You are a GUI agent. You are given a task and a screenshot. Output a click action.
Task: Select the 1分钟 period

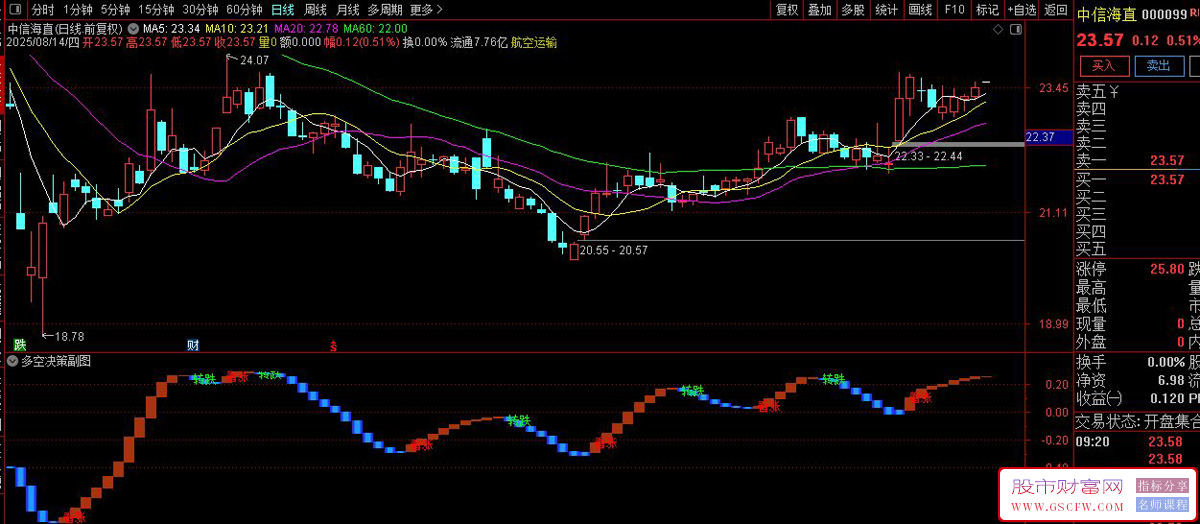point(77,9)
